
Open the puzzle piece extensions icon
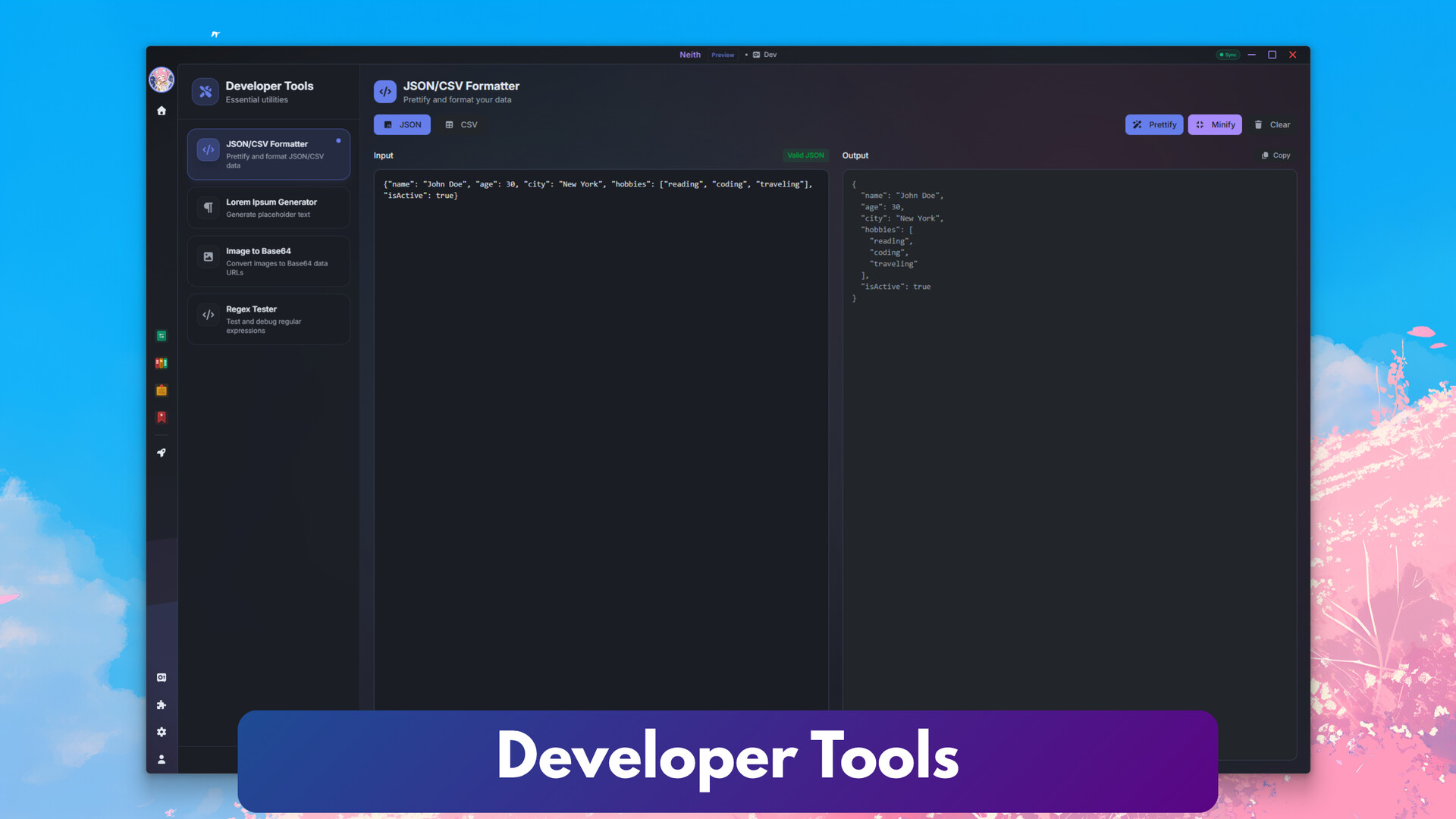pos(162,705)
